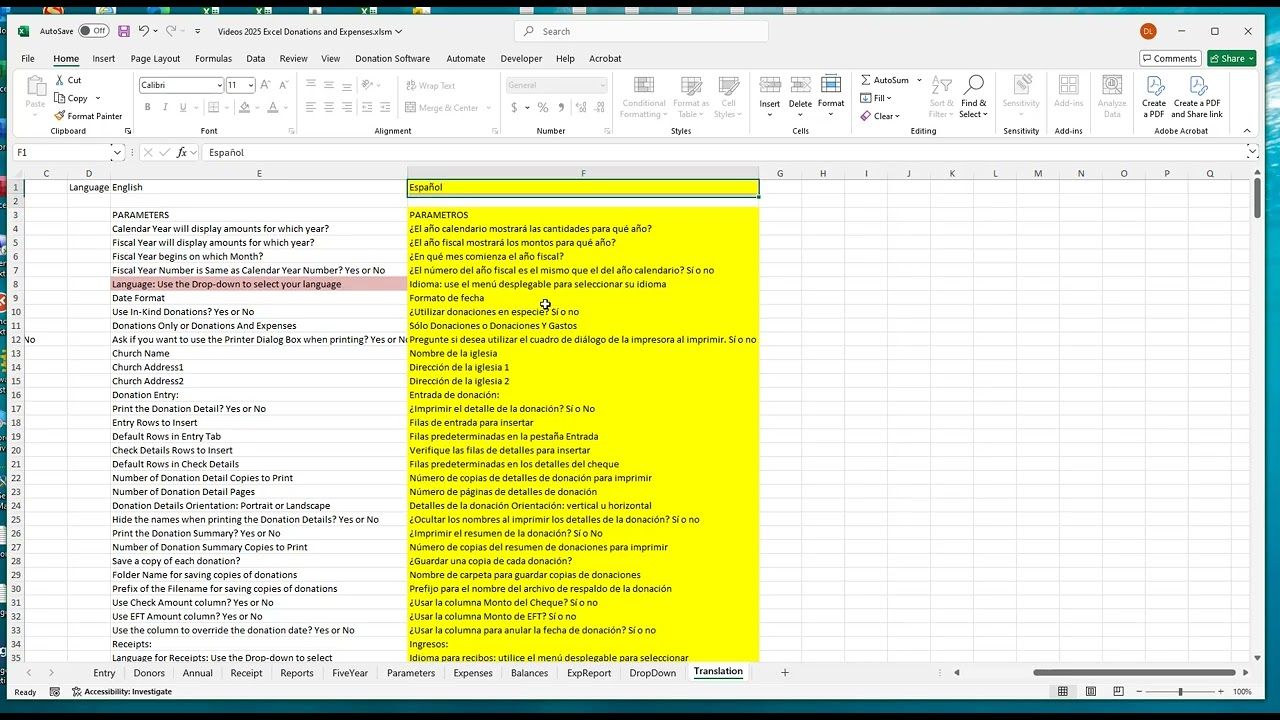Select the Parameters sheet tab

click(411, 673)
